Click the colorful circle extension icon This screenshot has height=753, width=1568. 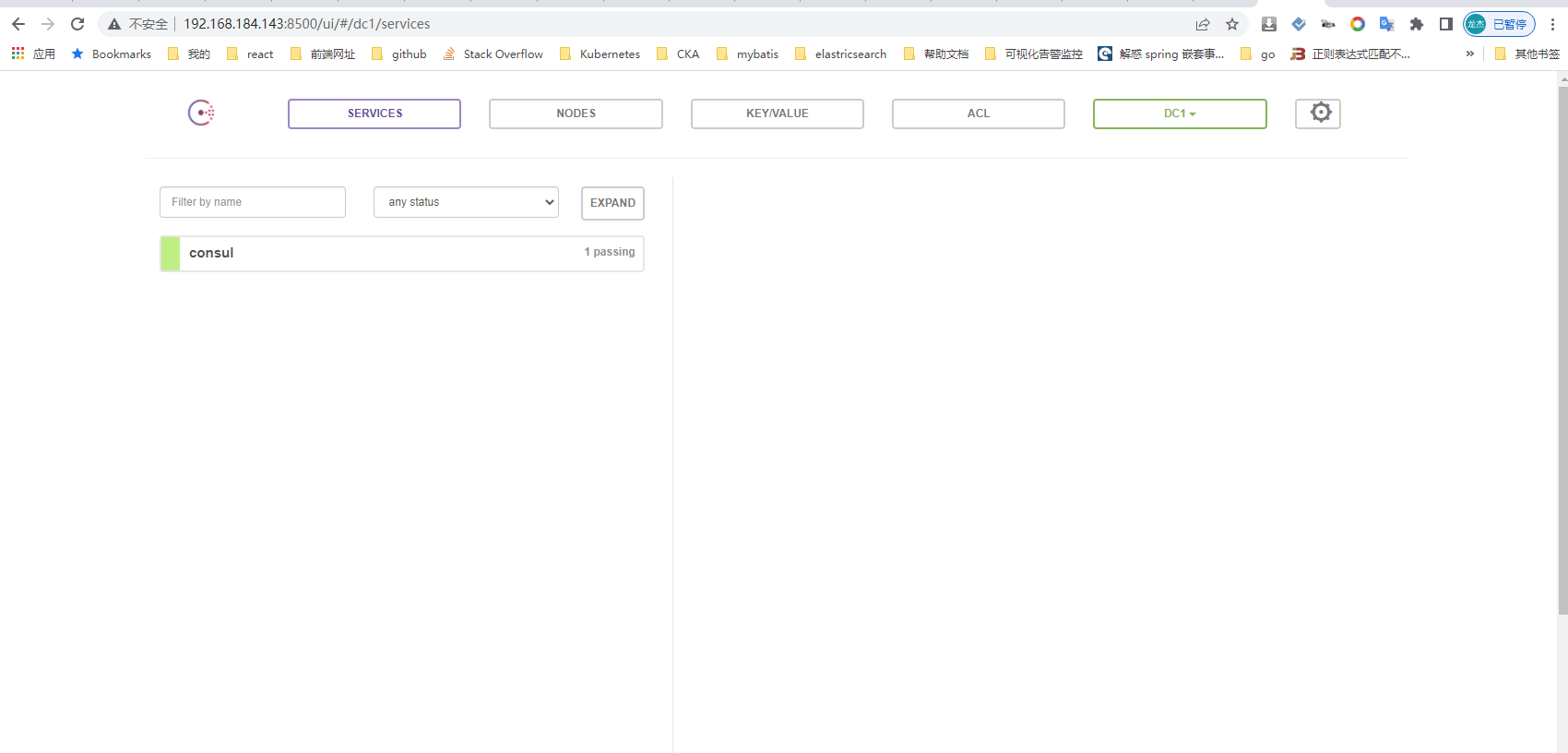click(x=1358, y=24)
